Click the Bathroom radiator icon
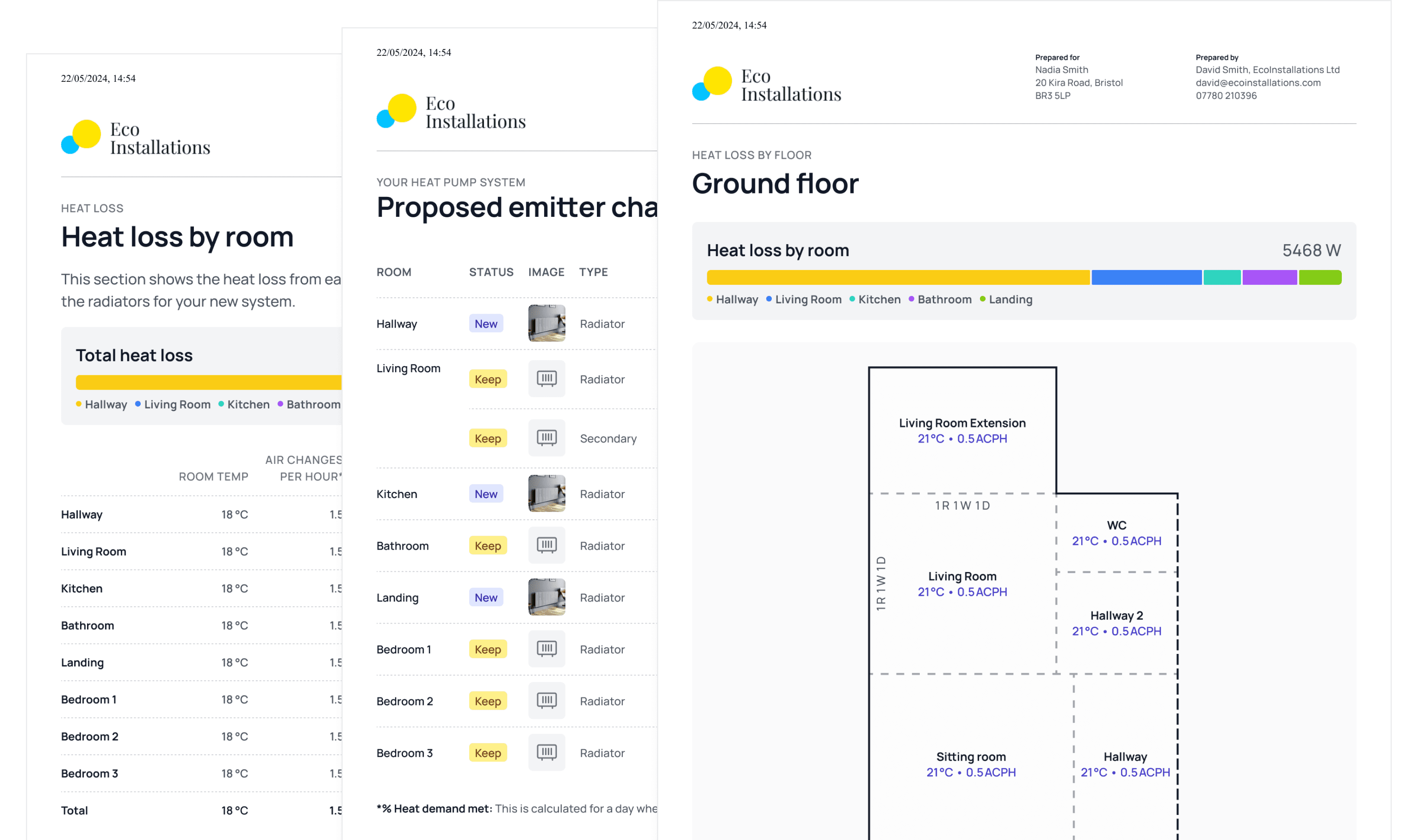 pyautogui.click(x=546, y=545)
